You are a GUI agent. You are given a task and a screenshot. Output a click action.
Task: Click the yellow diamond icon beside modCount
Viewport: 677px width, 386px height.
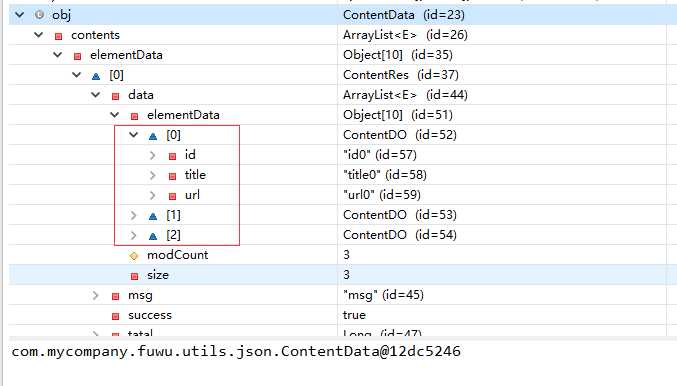pyautogui.click(x=134, y=256)
